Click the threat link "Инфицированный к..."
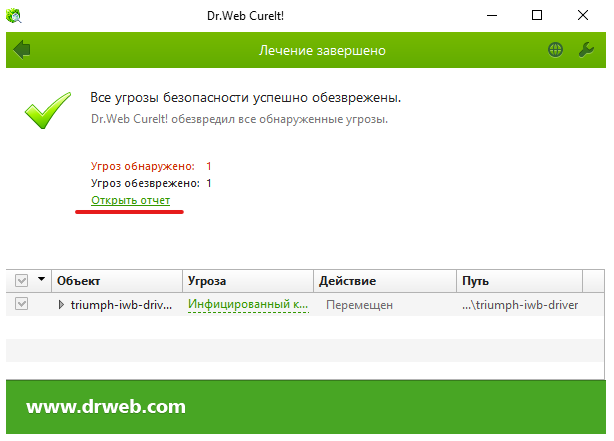The image size is (614, 441). (x=248, y=304)
